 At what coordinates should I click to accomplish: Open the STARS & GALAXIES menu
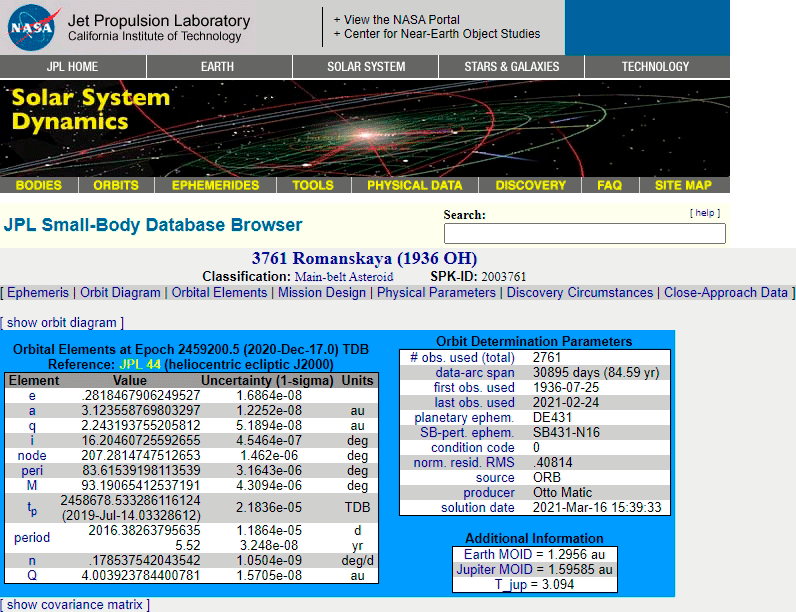click(512, 66)
